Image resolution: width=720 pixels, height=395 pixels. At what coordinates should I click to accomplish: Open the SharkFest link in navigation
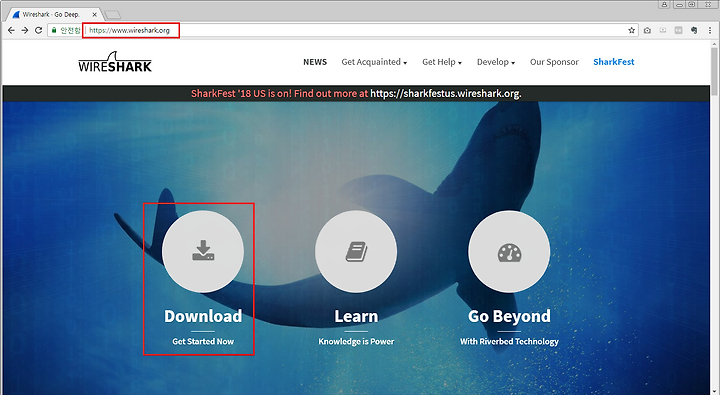(613, 62)
